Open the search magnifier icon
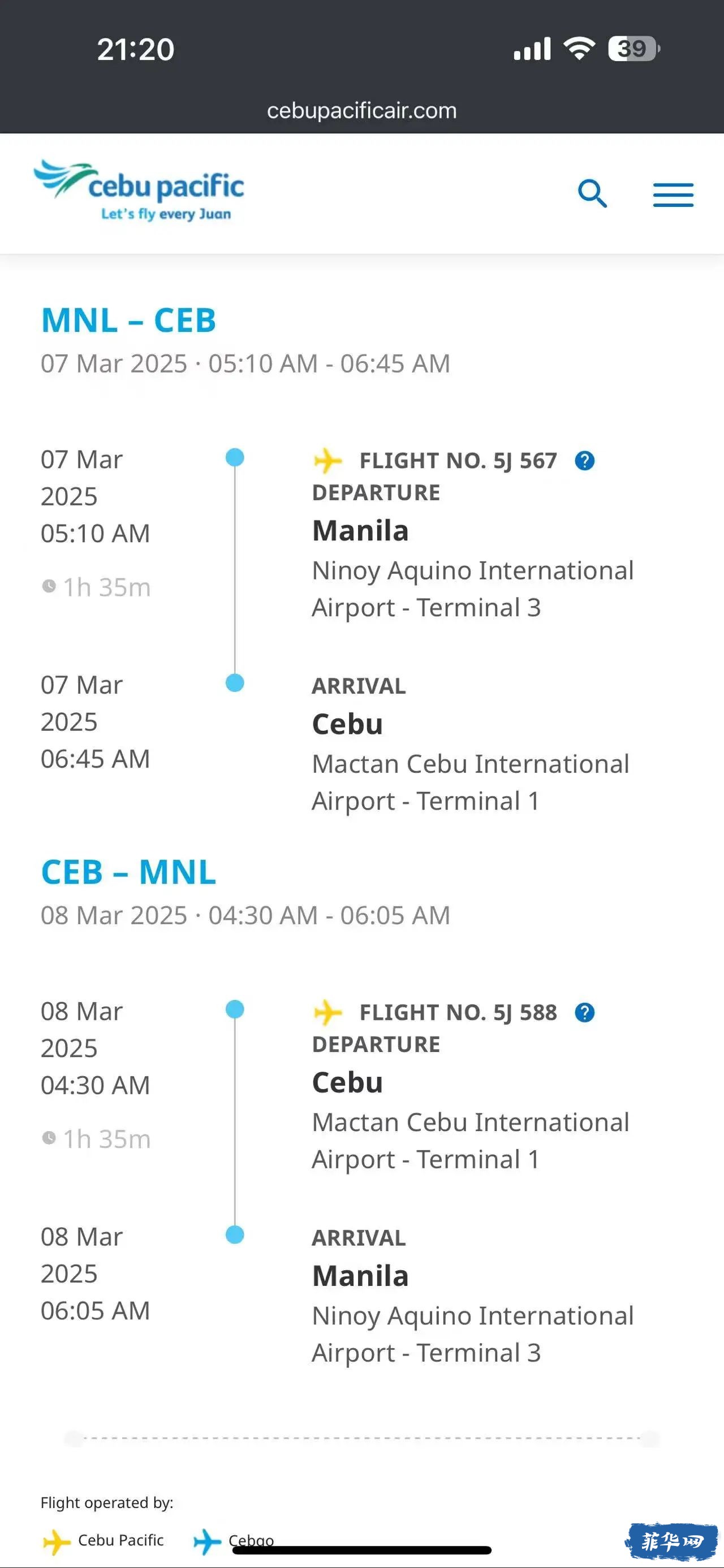The image size is (724, 1568). 592,194
